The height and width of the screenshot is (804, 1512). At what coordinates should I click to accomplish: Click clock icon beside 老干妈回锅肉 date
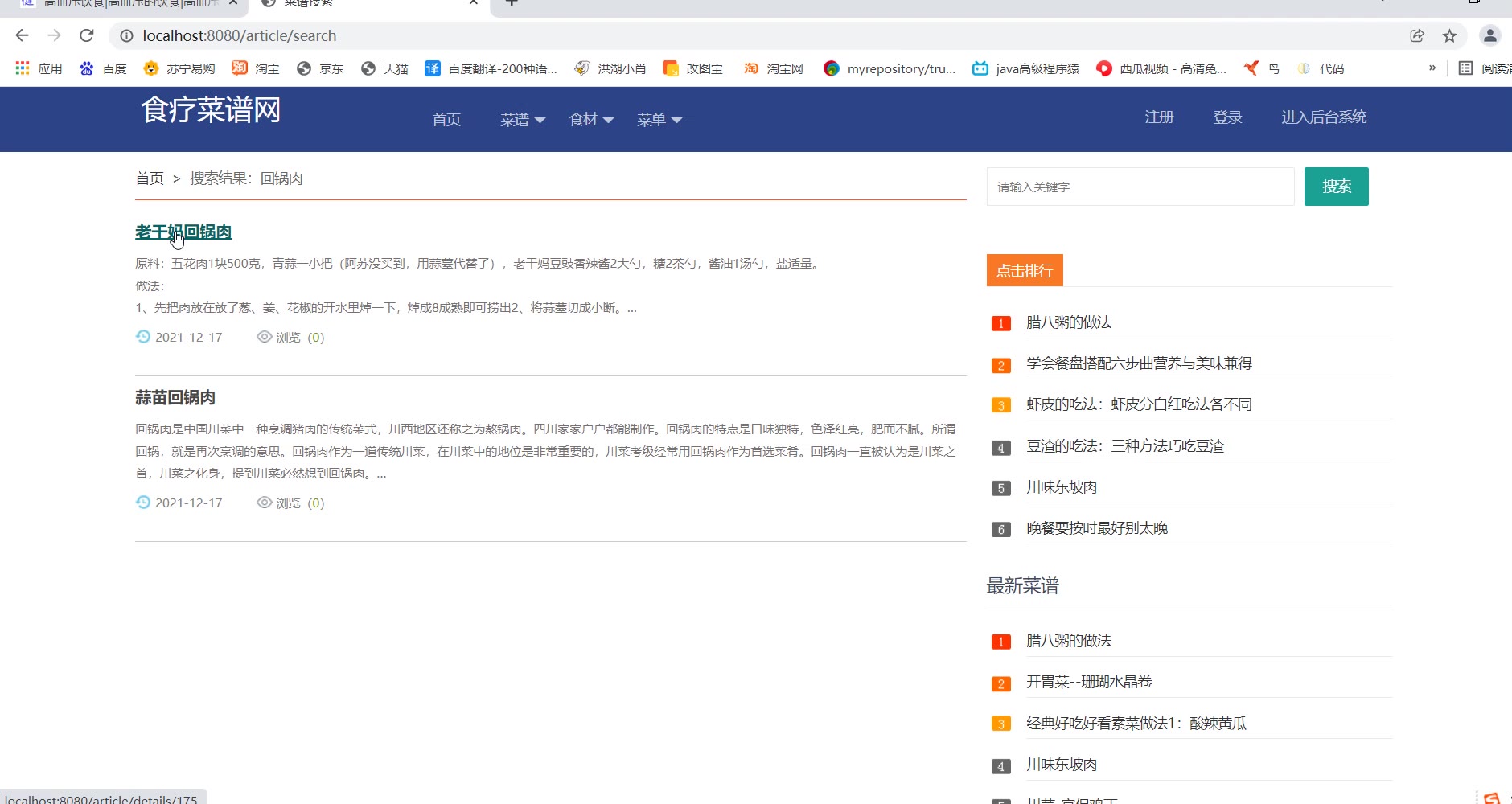[x=143, y=337]
